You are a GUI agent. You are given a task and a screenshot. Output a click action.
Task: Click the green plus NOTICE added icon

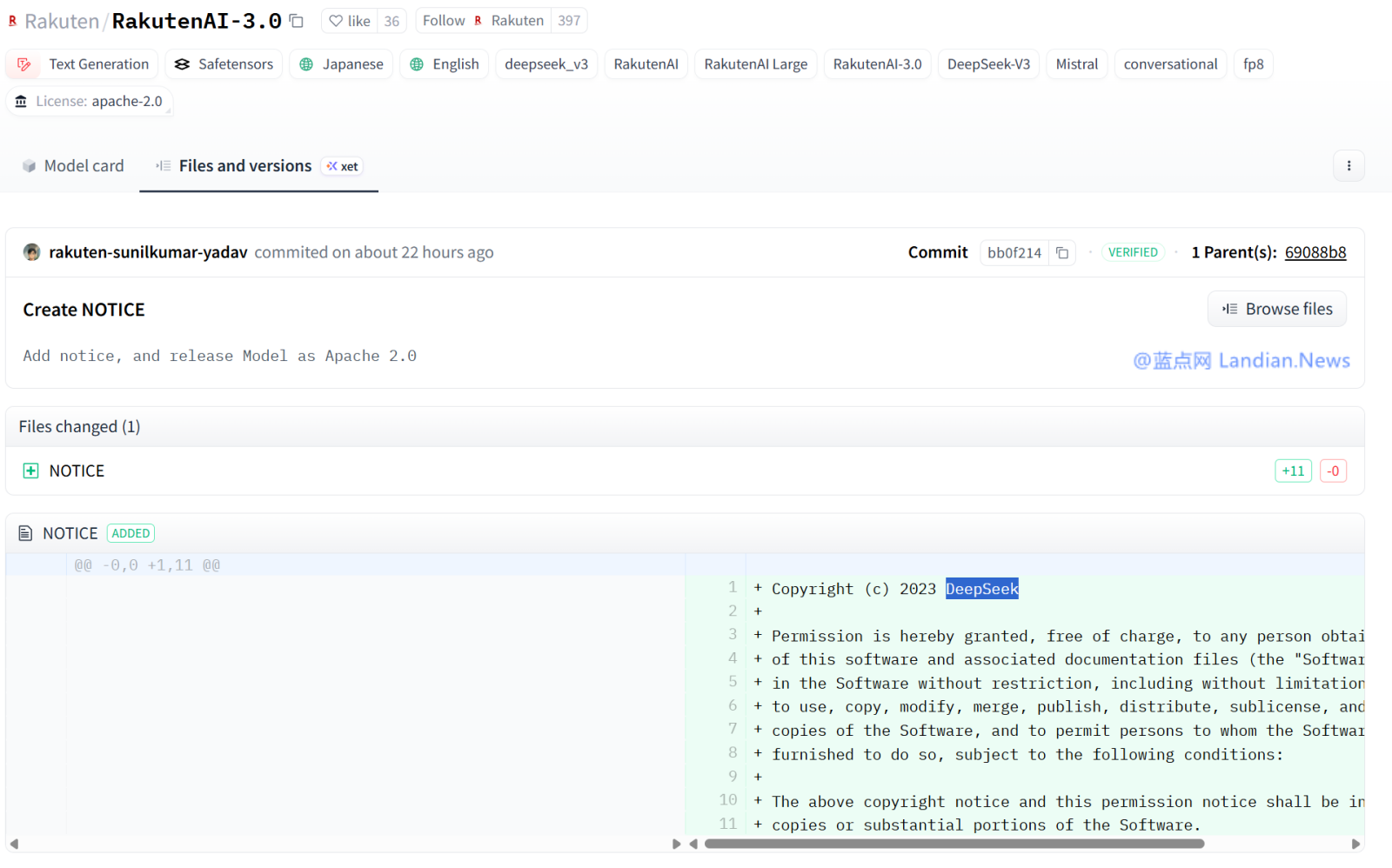[x=30, y=471]
